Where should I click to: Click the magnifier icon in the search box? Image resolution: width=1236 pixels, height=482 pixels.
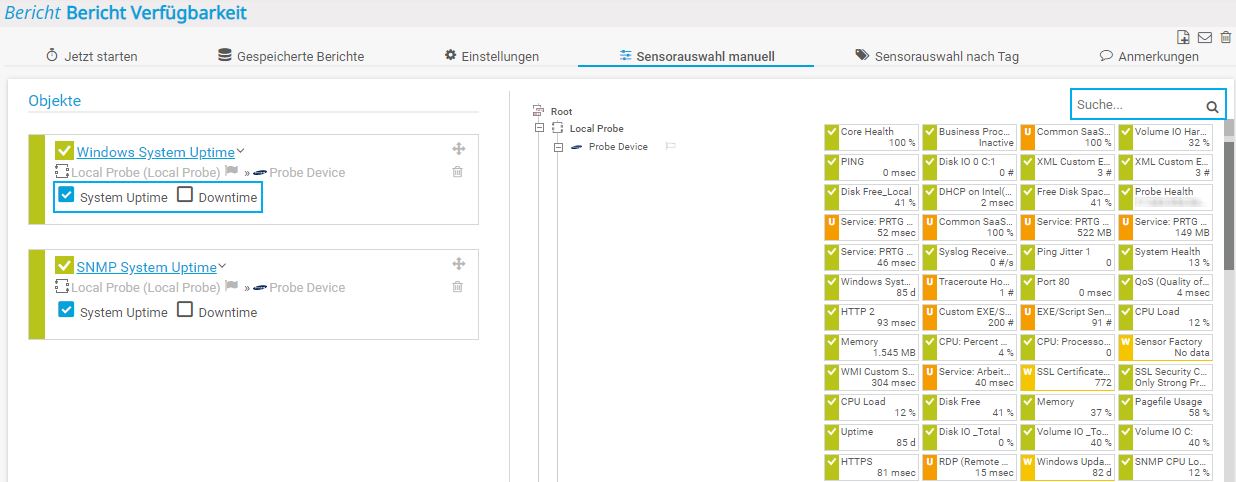[x=1211, y=106]
